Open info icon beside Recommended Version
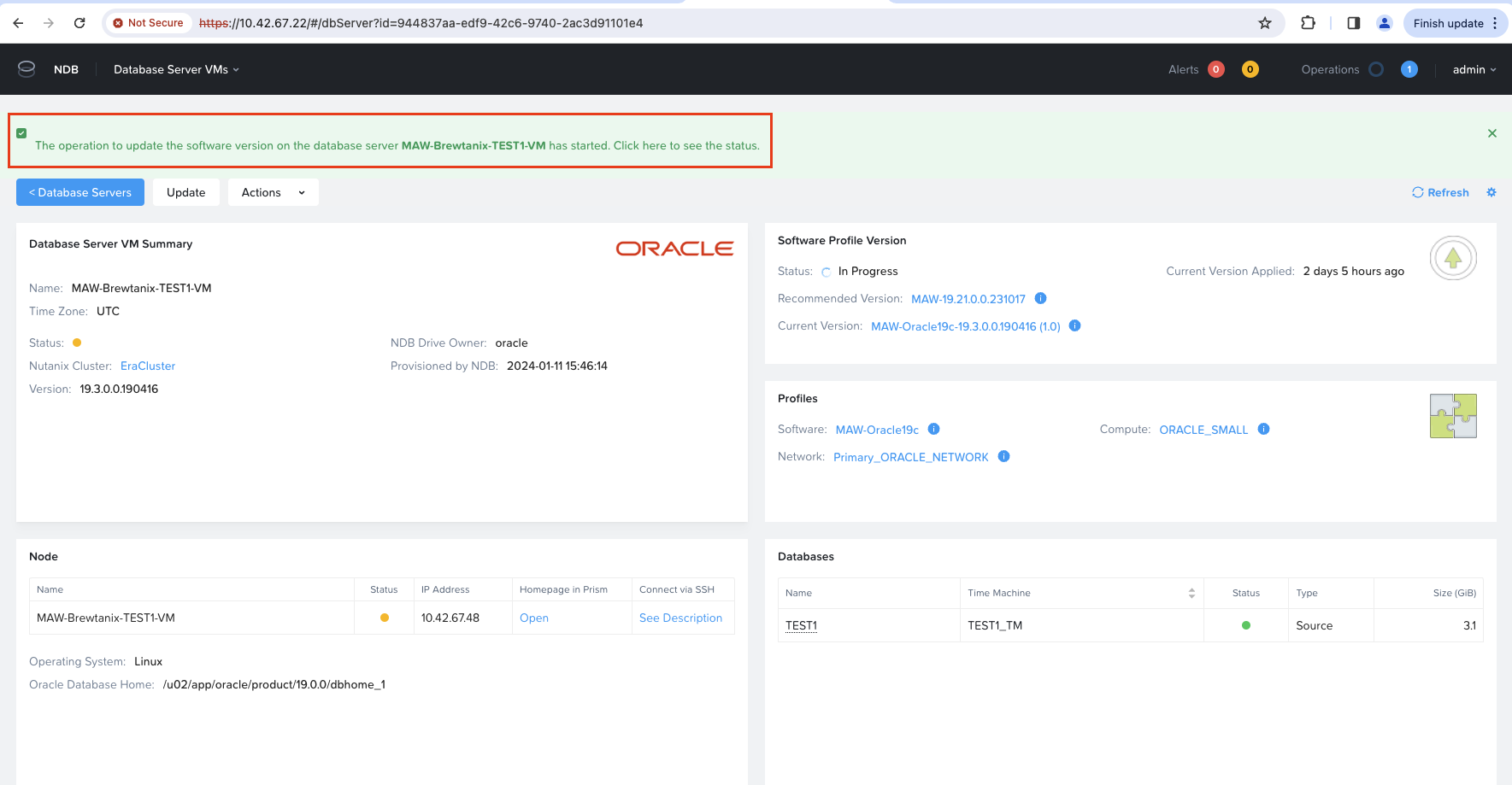 point(1040,298)
